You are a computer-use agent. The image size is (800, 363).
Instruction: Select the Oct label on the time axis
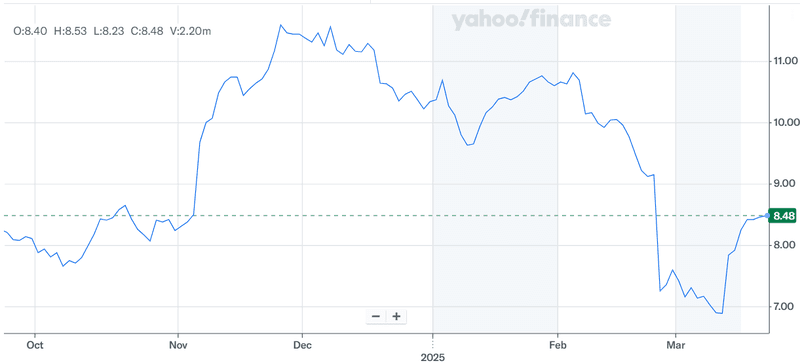click(35, 345)
